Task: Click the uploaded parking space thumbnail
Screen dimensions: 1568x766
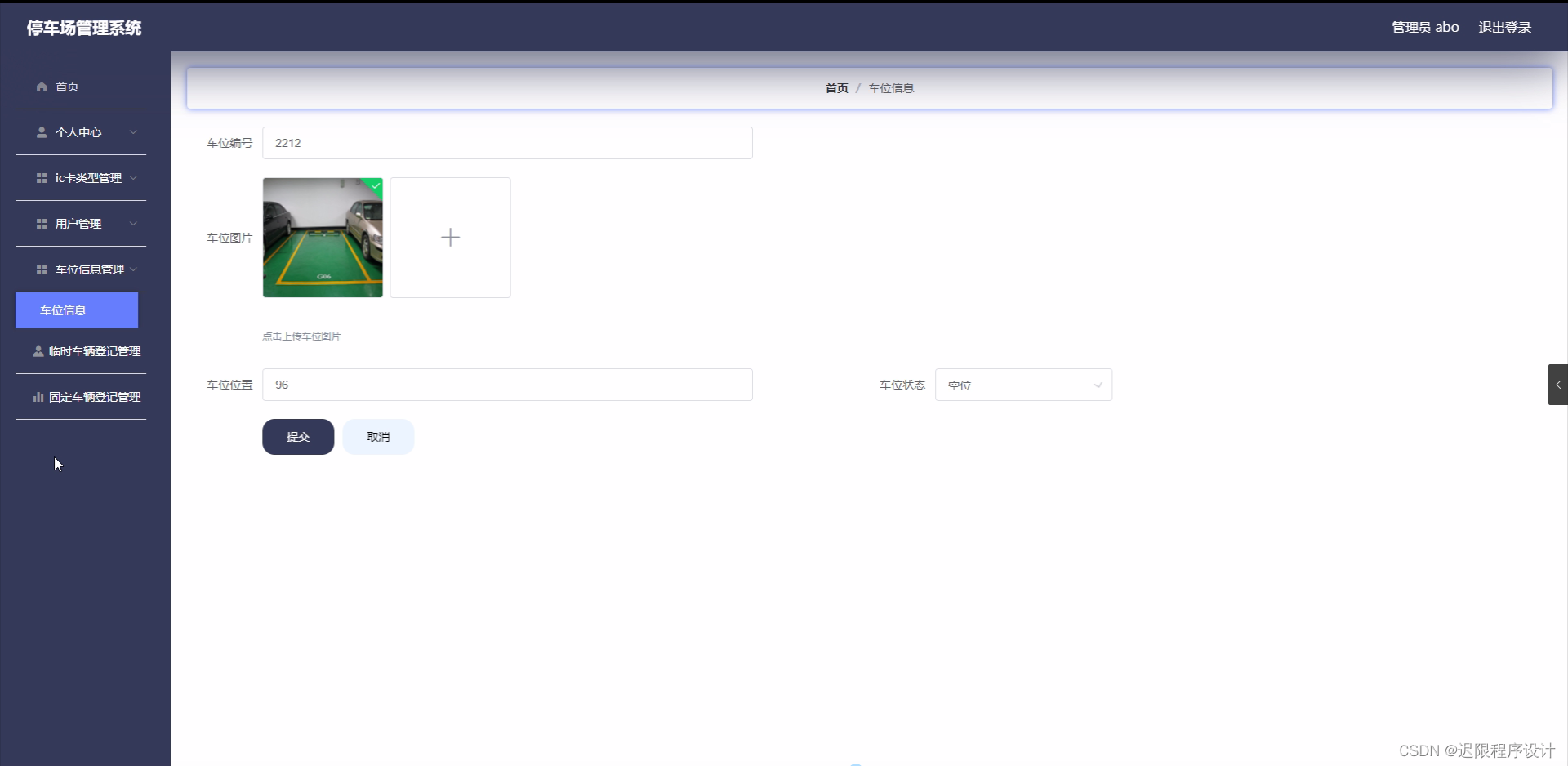Action: coord(323,238)
